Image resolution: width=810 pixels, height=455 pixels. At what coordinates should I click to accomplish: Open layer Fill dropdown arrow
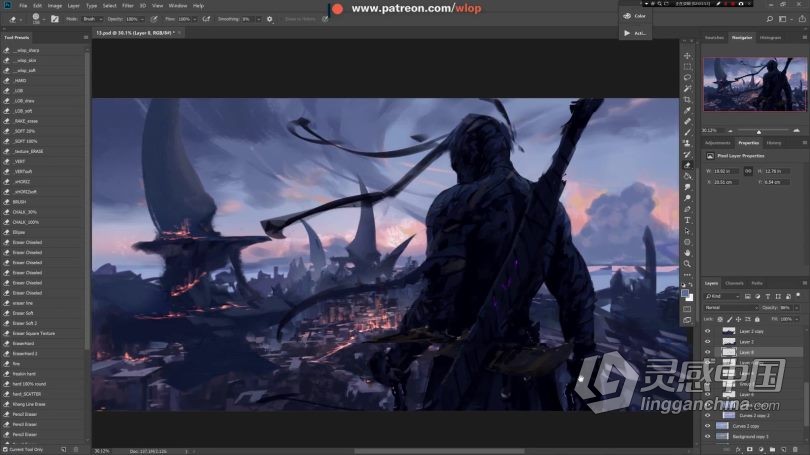point(797,319)
